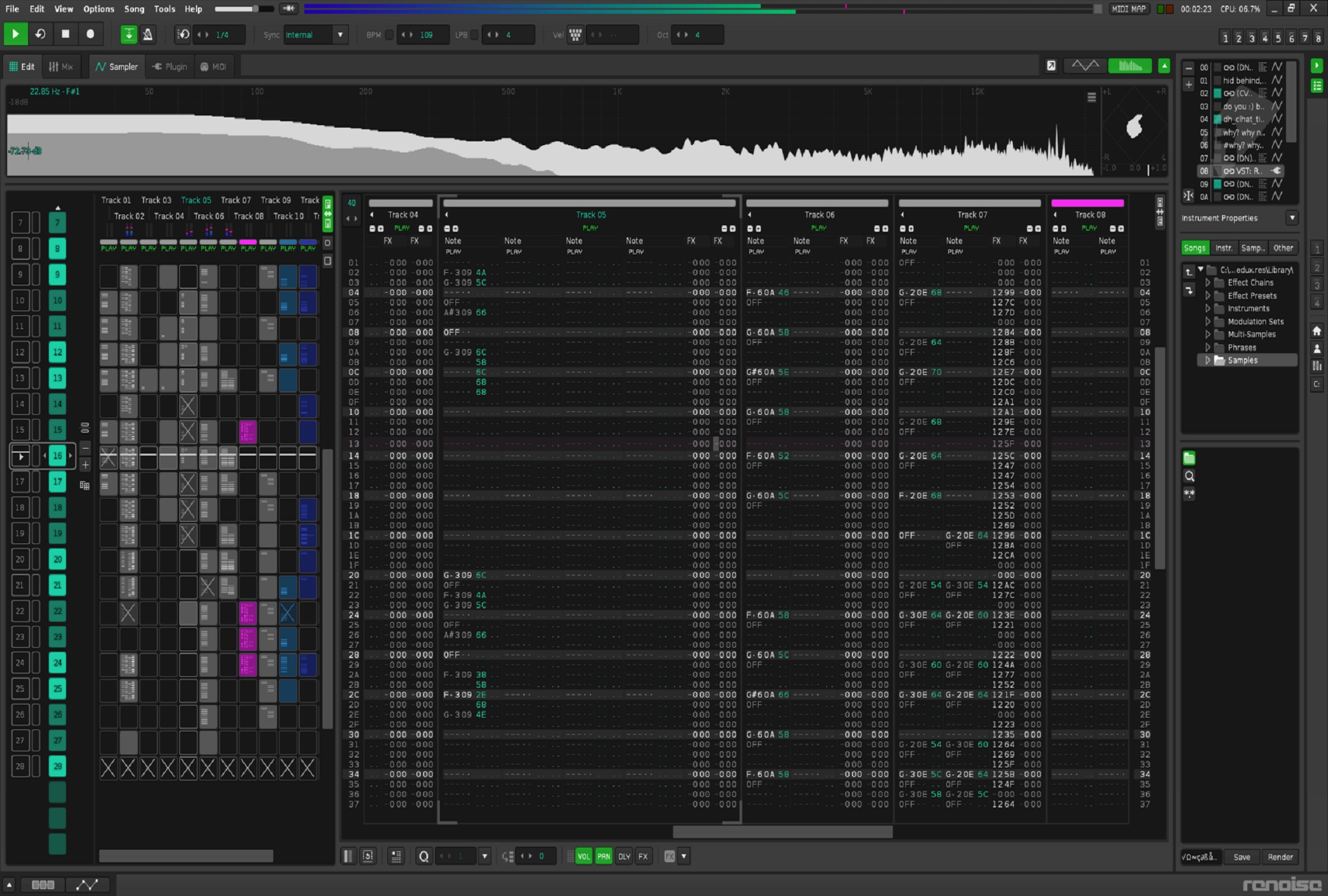Click the pattern editor single track pause-like icon
The width and height of the screenshot is (1328, 896).
click(x=348, y=856)
